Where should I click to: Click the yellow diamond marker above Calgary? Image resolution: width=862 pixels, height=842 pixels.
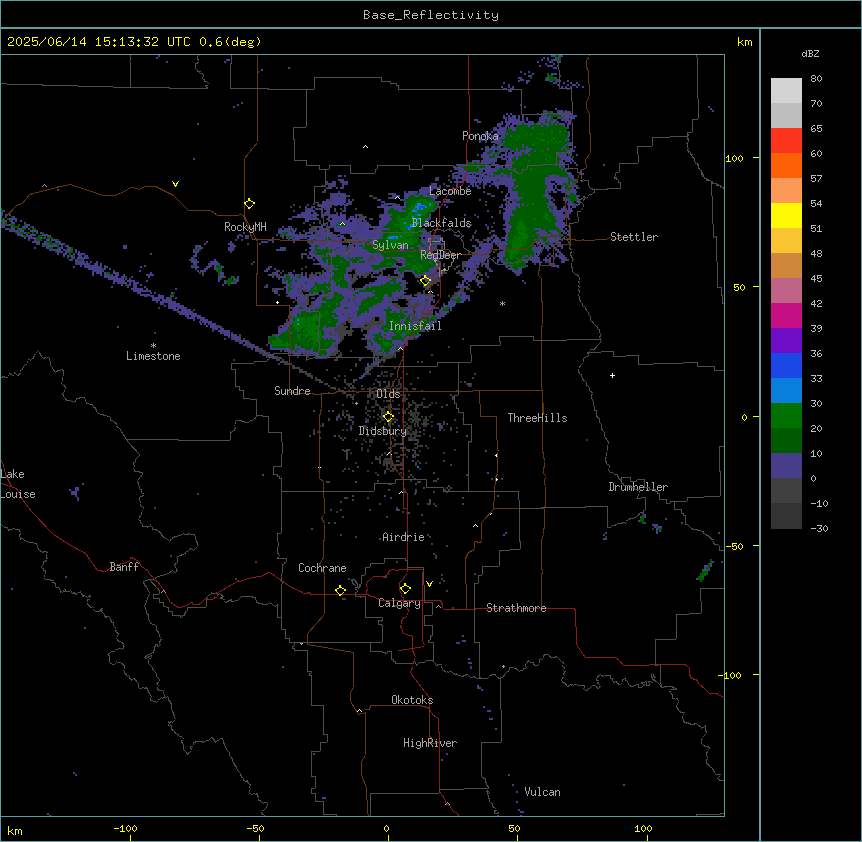[x=405, y=589]
